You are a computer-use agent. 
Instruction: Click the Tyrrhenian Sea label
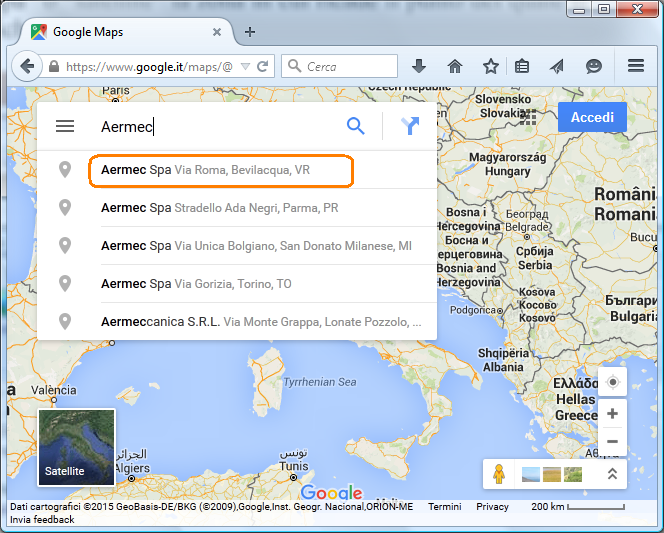point(320,382)
